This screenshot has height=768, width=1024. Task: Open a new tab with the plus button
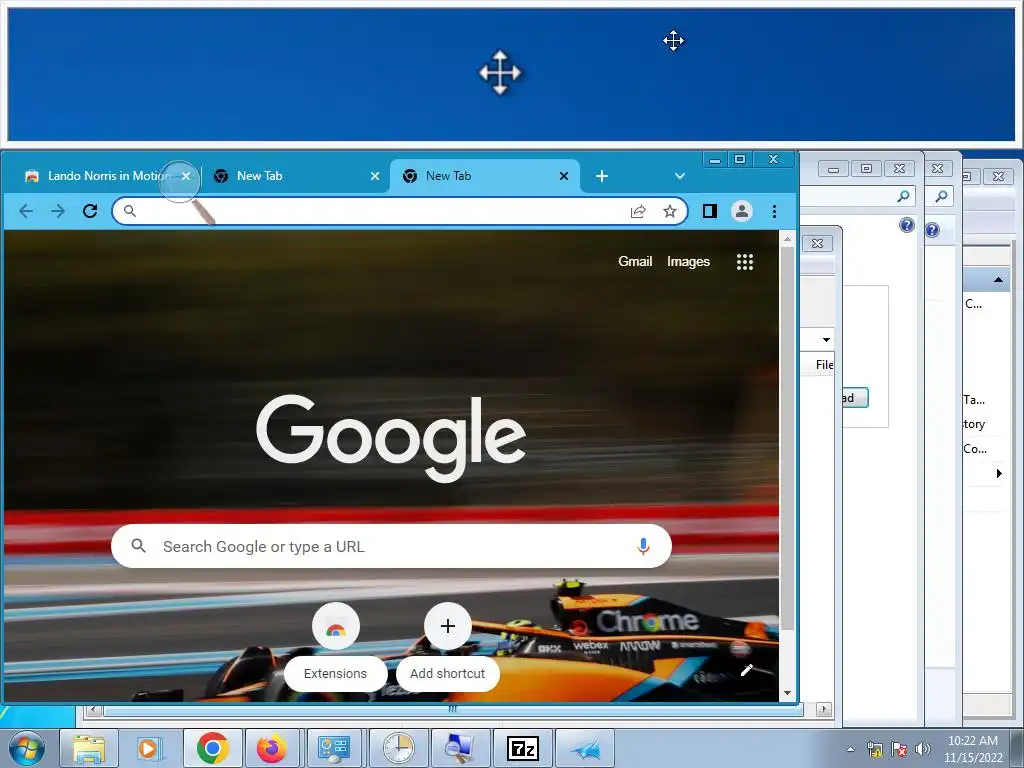coord(602,176)
